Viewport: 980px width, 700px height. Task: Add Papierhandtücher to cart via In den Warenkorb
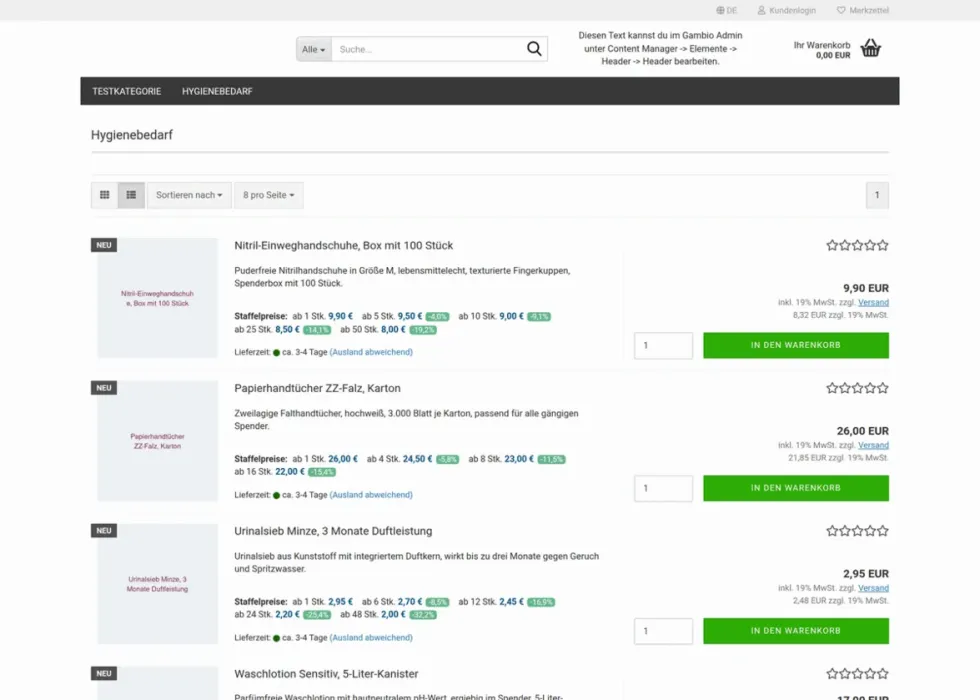[796, 488]
